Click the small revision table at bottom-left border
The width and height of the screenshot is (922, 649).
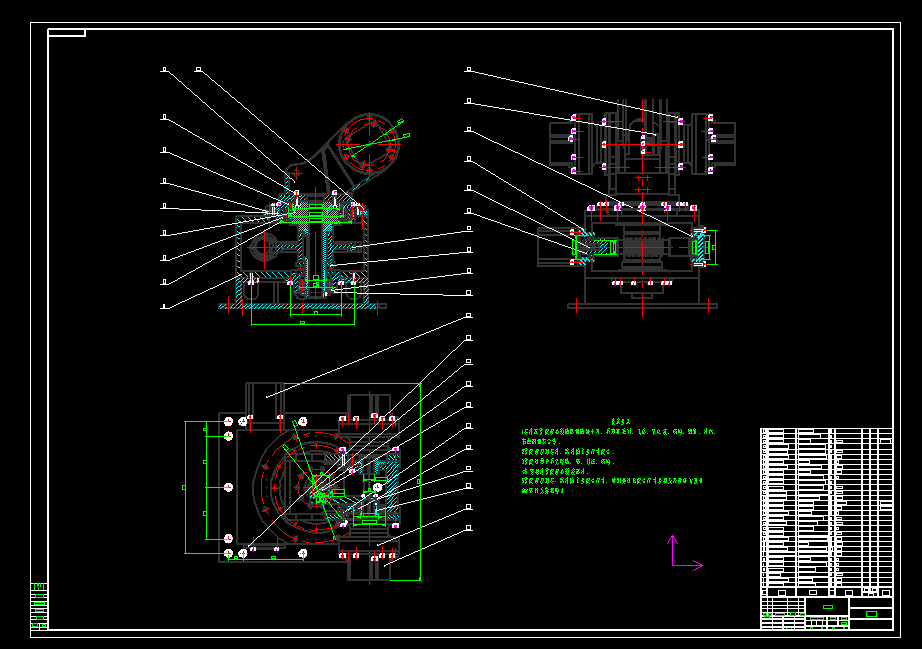39,606
